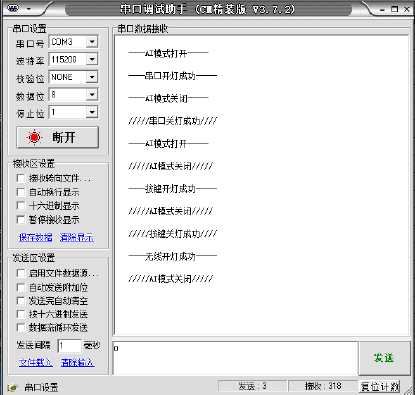The height and width of the screenshot is (395, 415).
Task: Enable 暂停接收显示 checkbox
Action: [21, 220]
